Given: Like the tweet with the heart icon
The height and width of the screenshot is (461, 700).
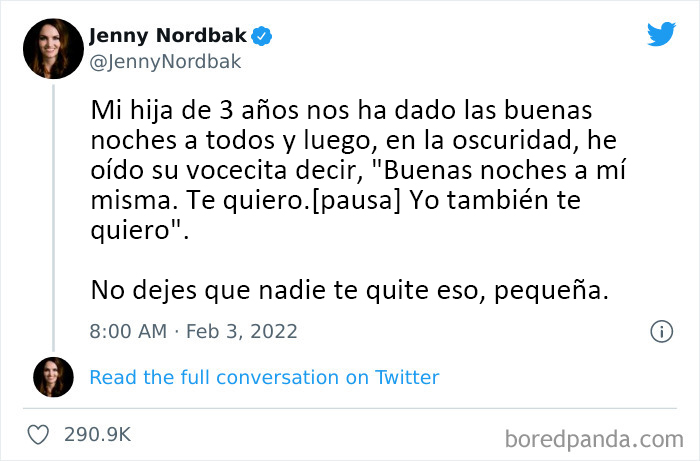Looking at the screenshot, I should [x=38, y=435].
